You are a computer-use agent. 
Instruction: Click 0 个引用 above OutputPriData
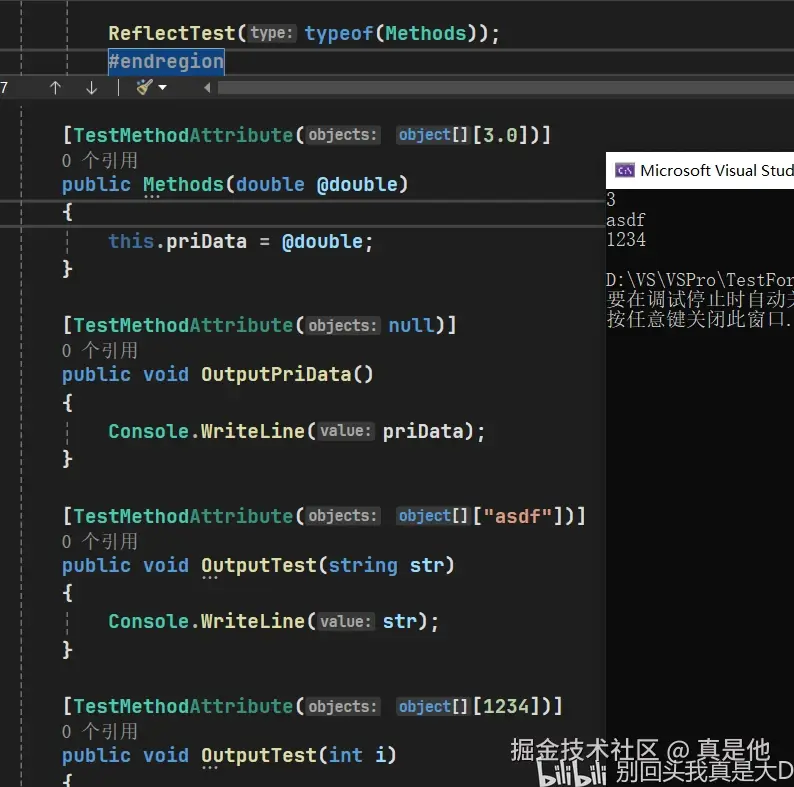(x=100, y=350)
